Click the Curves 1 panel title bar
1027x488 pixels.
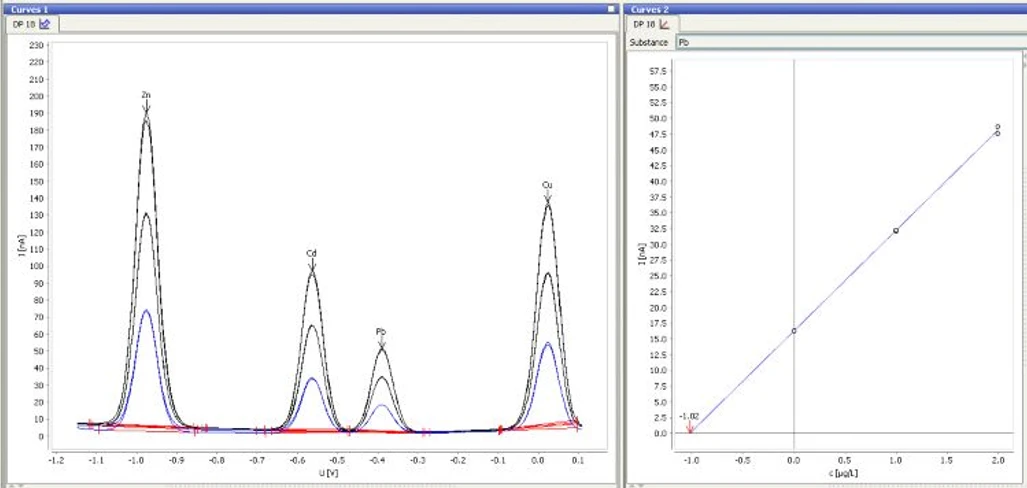pos(300,8)
